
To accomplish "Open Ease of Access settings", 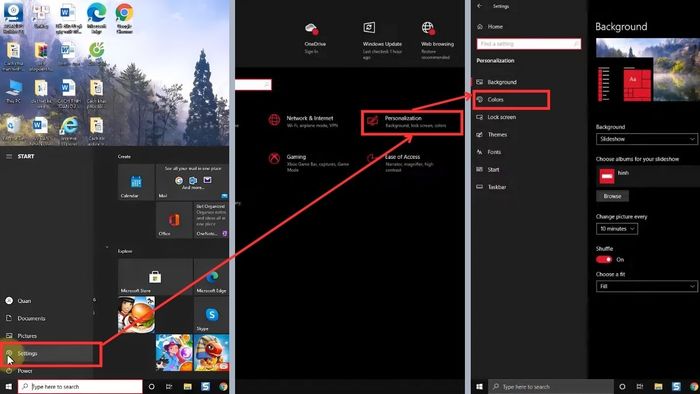I will (x=401, y=162).
